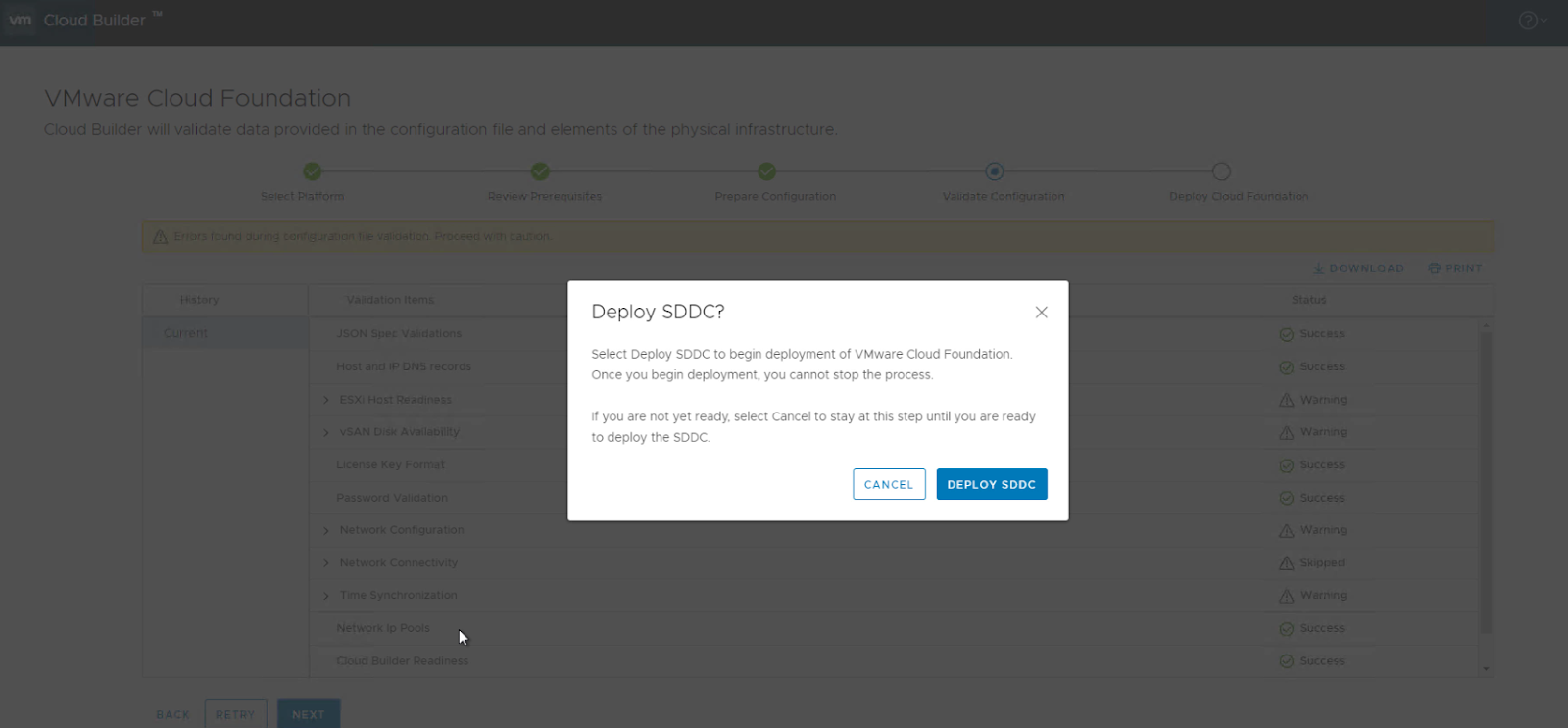This screenshot has height=728, width=1568.
Task: Click the JSON Spec Validations success status icon
Action: tap(1287, 334)
